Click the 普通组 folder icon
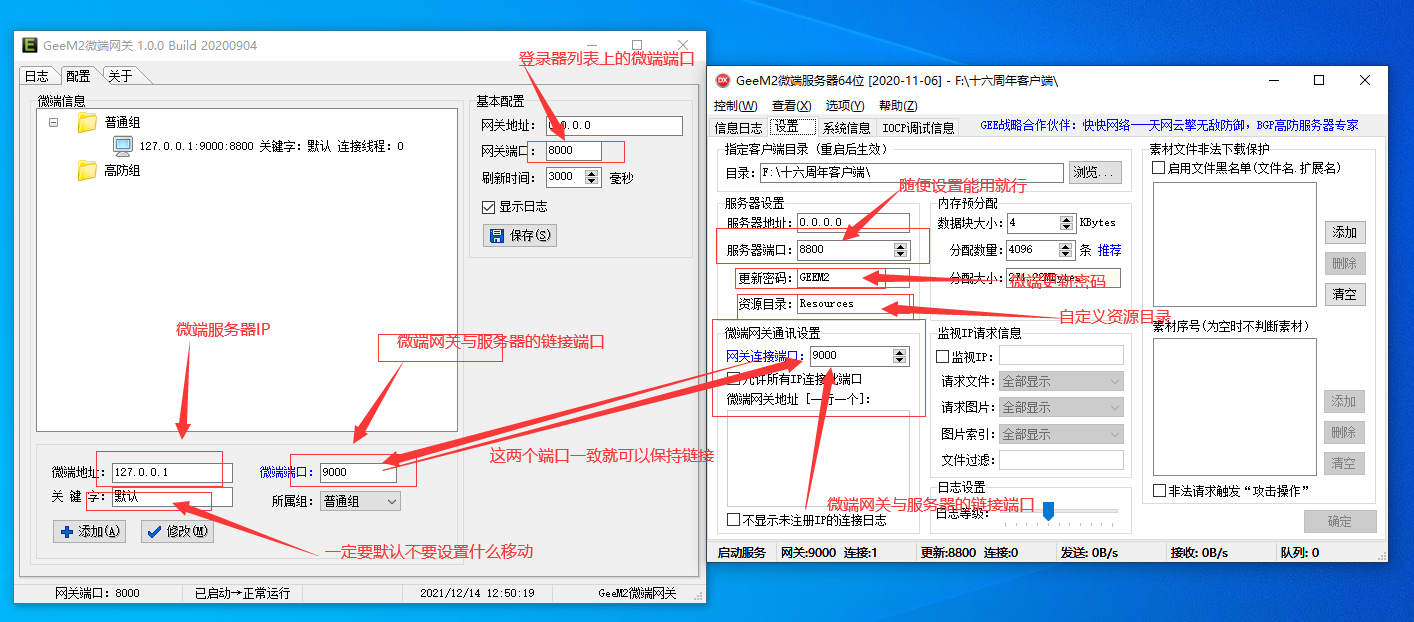The width and height of the screenshot is (1414, 622). [87, 122]
